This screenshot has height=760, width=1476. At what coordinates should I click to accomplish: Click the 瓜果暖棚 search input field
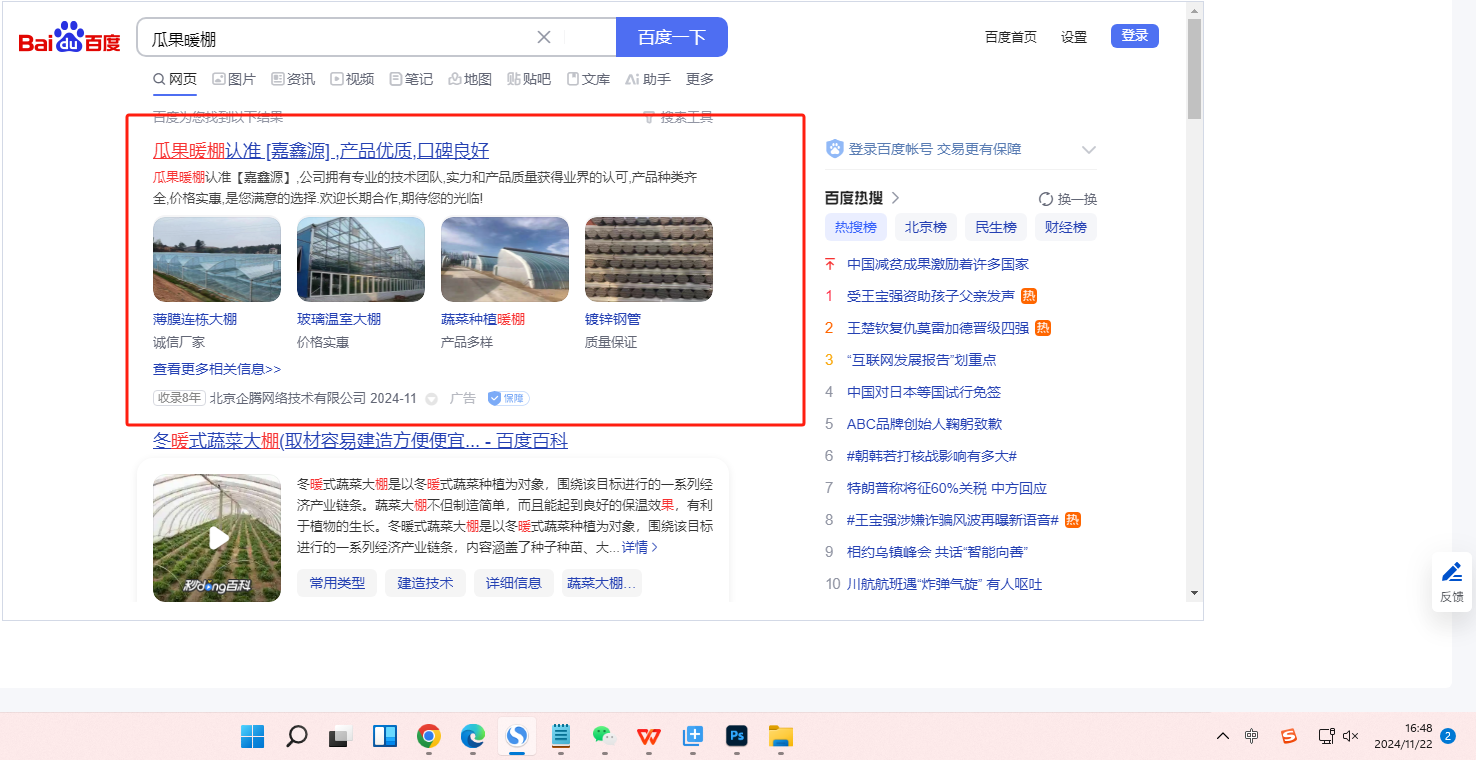point(340,38)
